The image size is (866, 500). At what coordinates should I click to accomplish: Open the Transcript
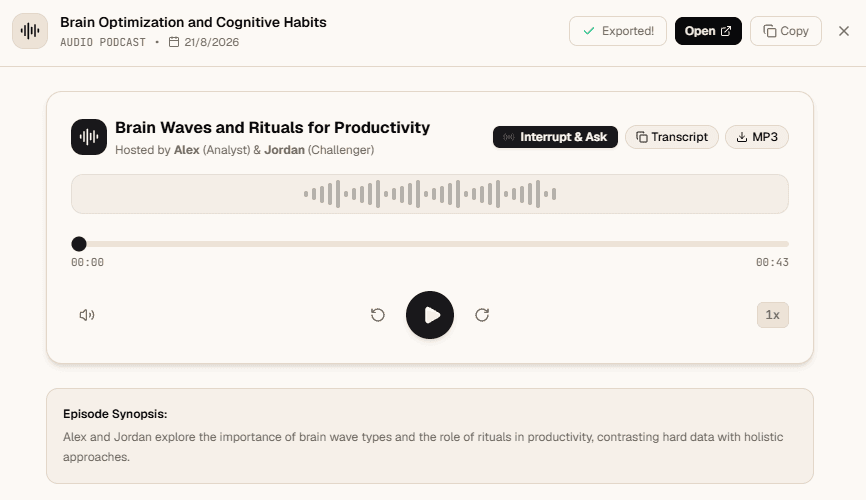click(x=672, y=137)
